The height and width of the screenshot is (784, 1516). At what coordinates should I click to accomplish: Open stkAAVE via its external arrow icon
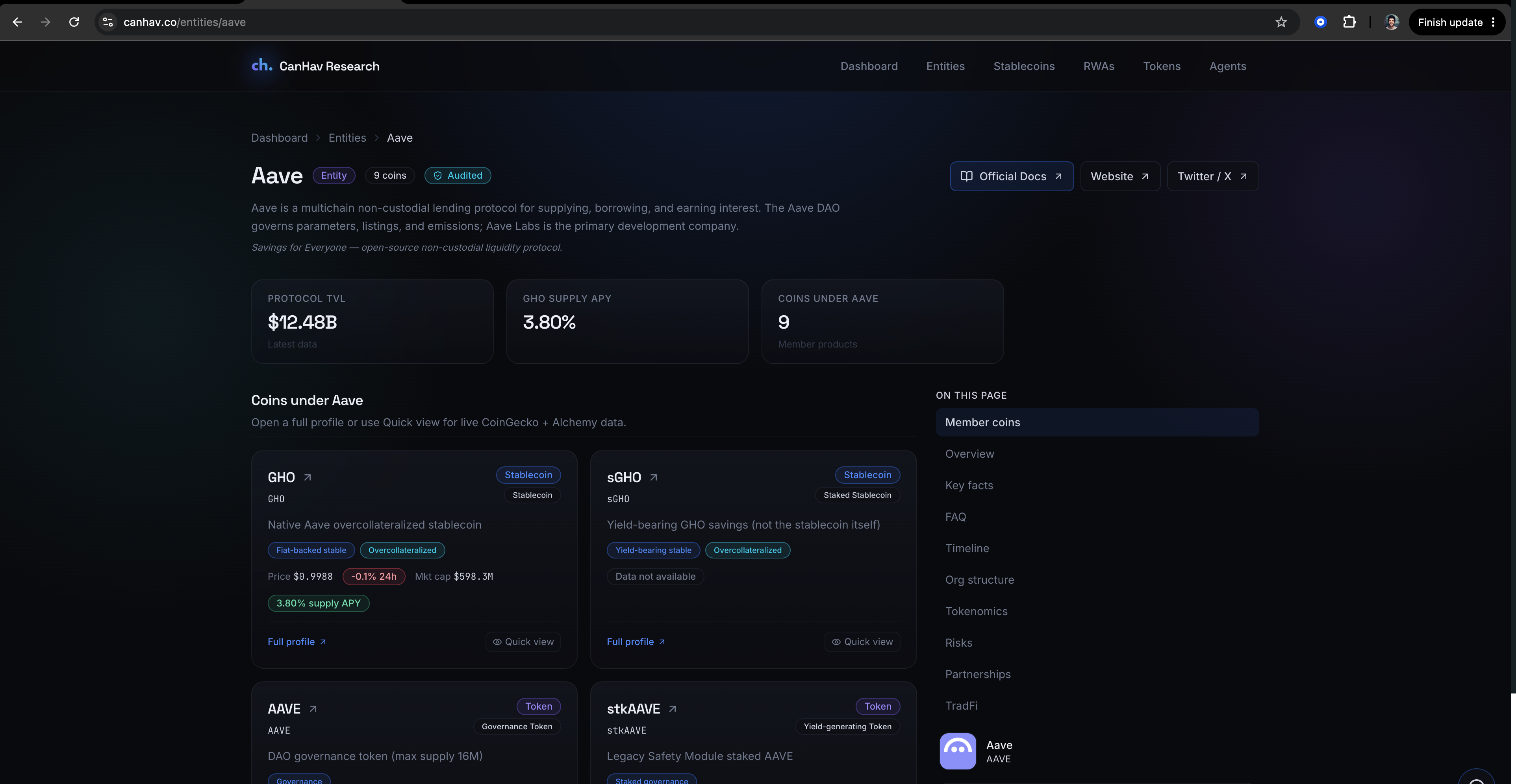coord(673,709)
